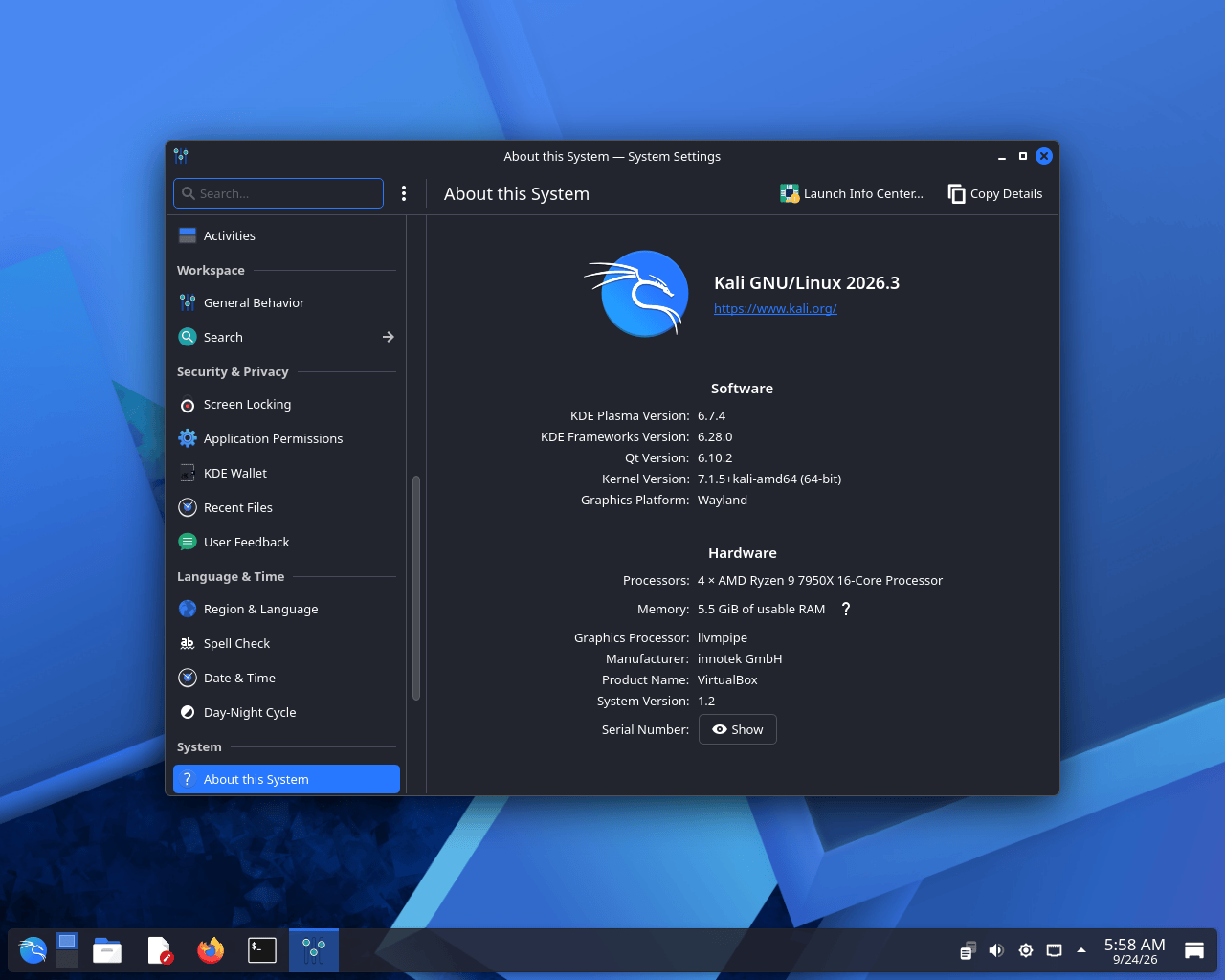
Task: Click the sidebar scrollbar handle
Action: [x=416, y=589]
